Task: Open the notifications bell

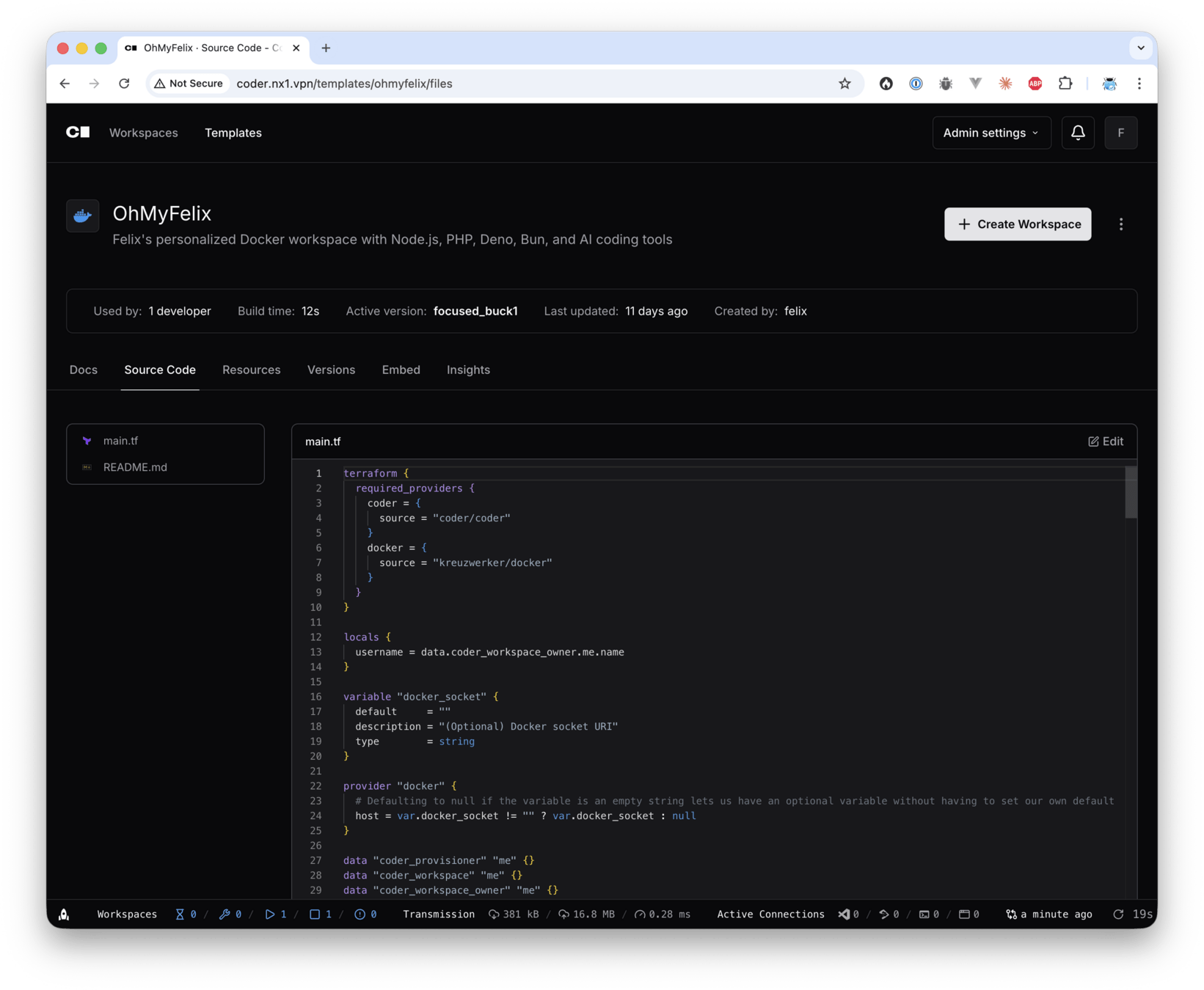Action: [x=1077, y=133]
